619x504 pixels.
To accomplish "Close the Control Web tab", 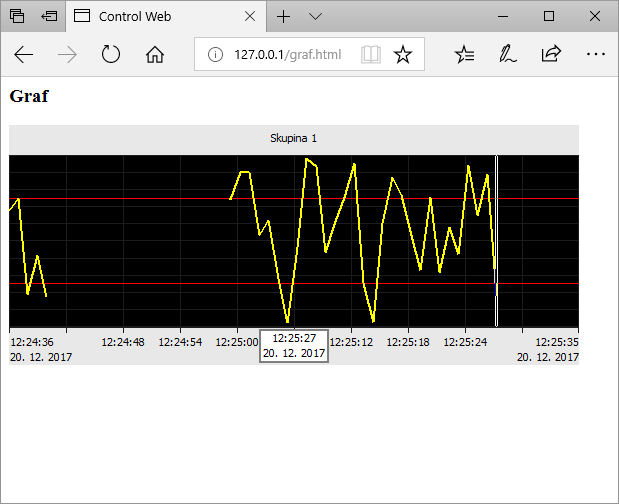I will click(x=250, y=17).
